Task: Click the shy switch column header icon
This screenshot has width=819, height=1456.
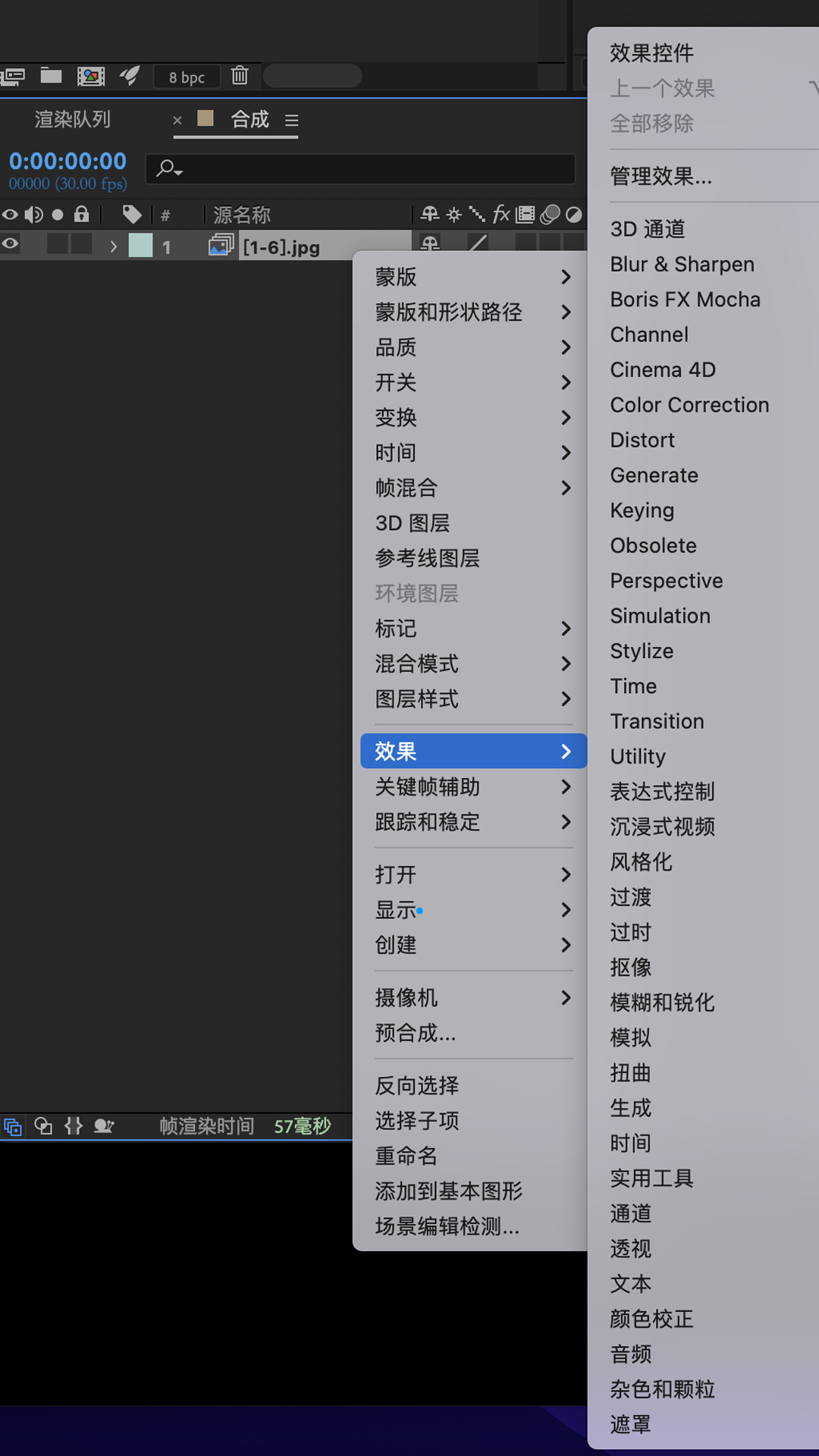Action: [430, 215]
